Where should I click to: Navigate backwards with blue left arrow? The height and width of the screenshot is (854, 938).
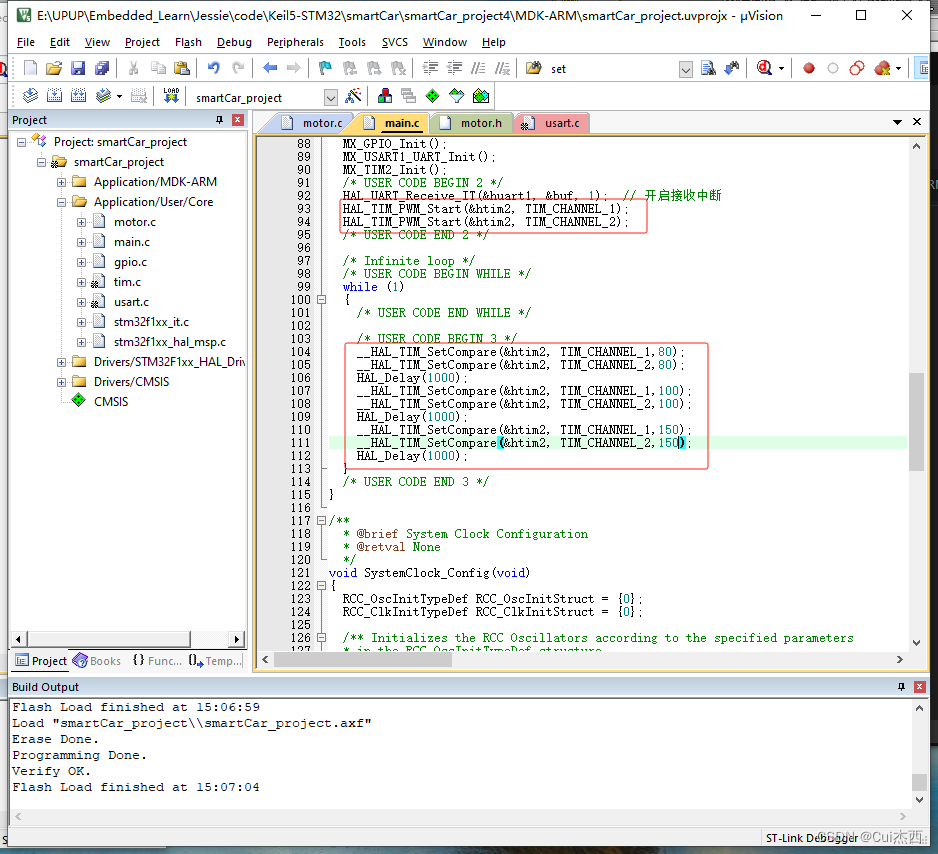[270, 68]
